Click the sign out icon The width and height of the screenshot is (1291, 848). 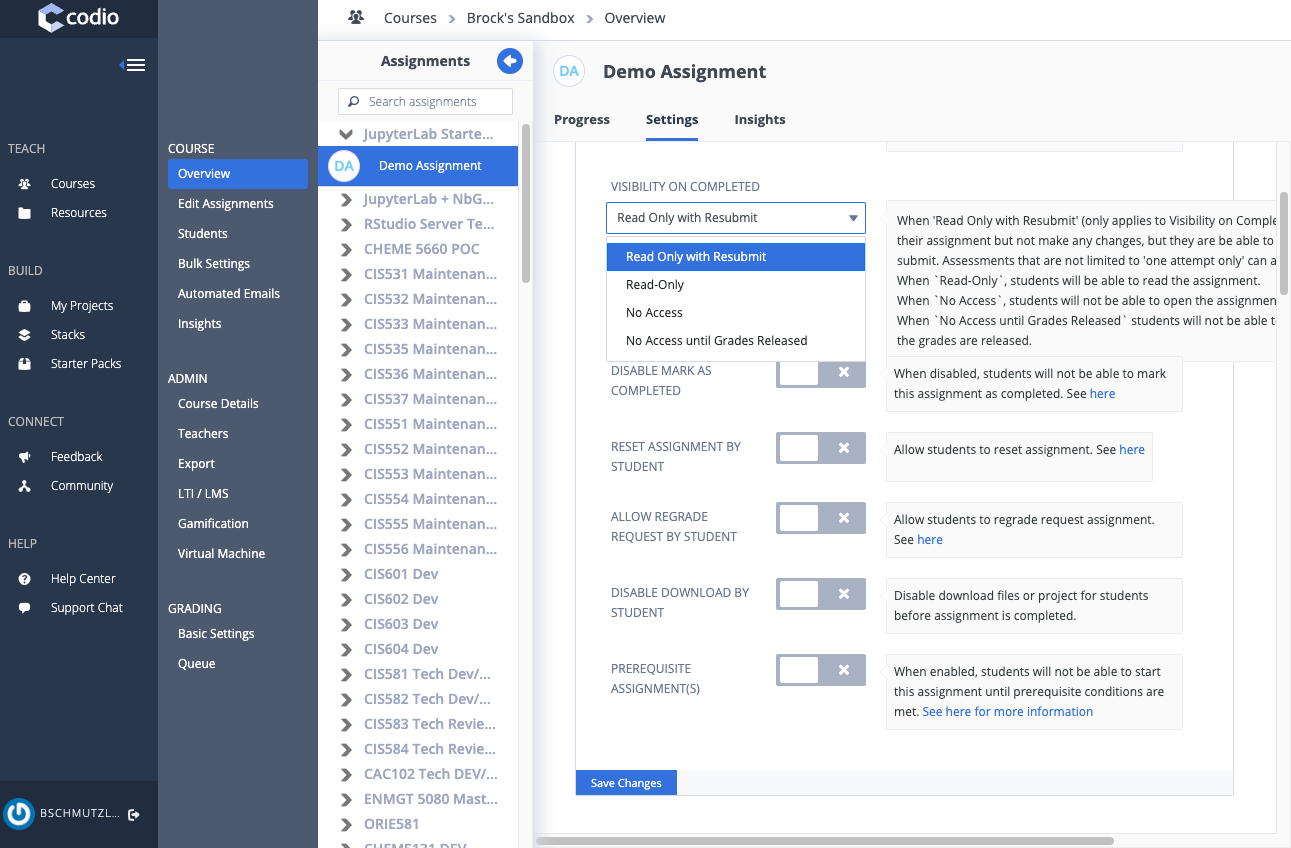pos(134,815)
